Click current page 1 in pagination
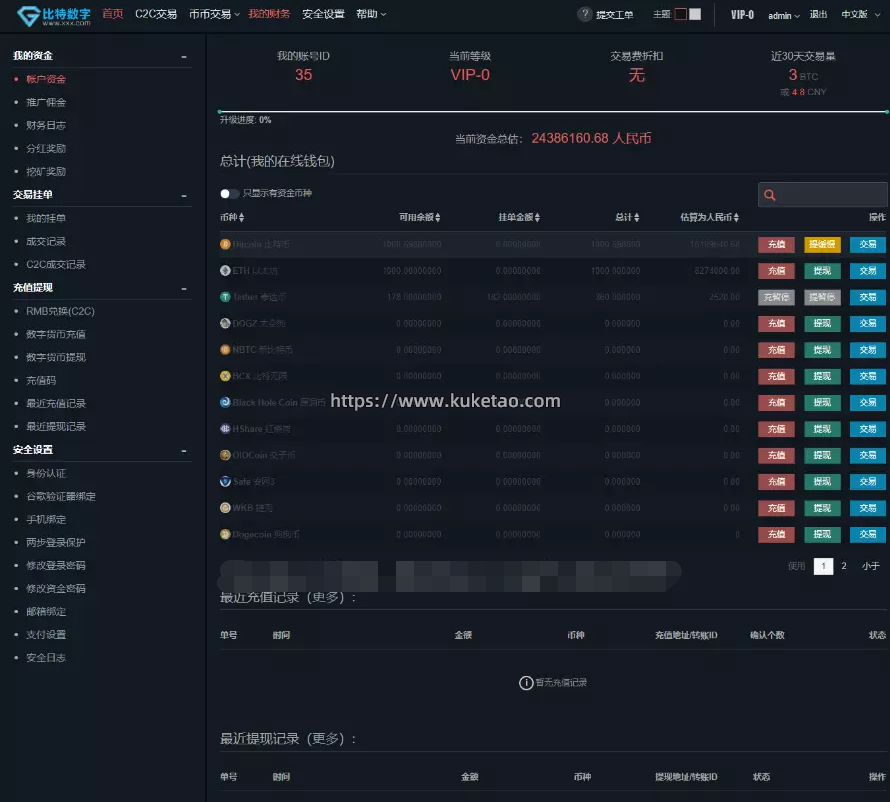Viewport: 890px width, 802px height. (x=824, y=566)
